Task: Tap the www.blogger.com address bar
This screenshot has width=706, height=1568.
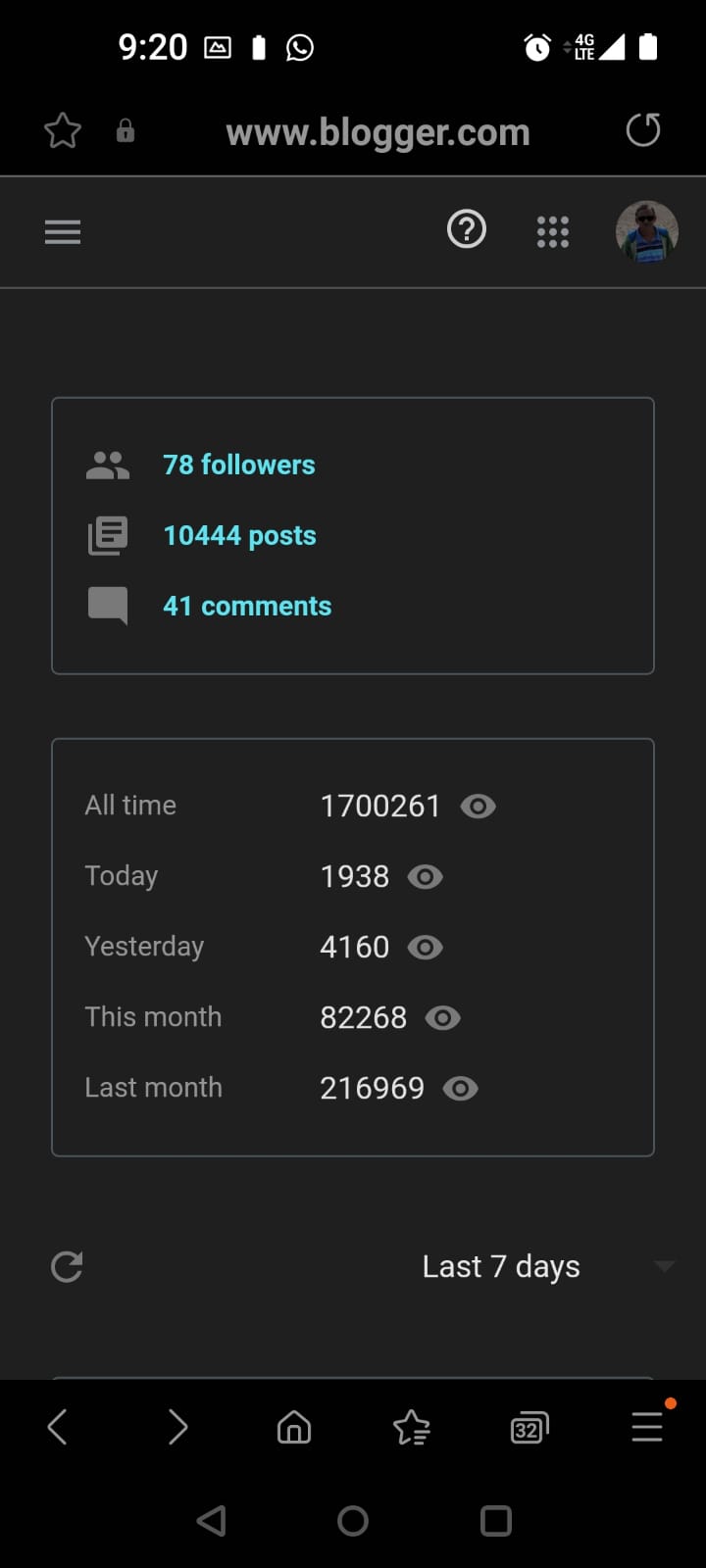Action: click(378, 131)
